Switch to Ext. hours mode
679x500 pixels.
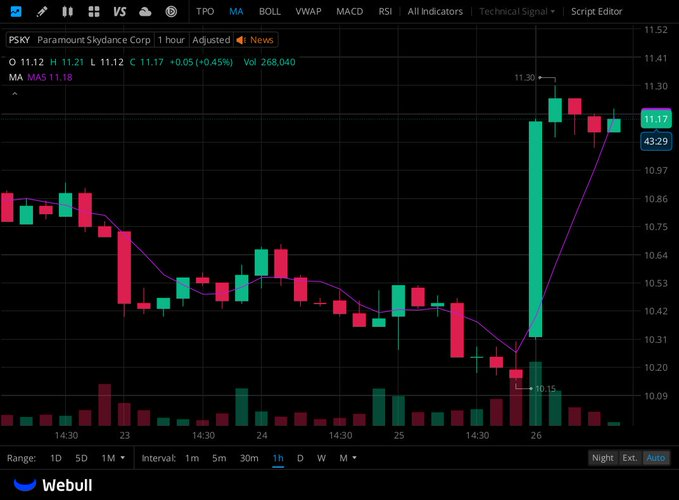click(x=630, y=458)
